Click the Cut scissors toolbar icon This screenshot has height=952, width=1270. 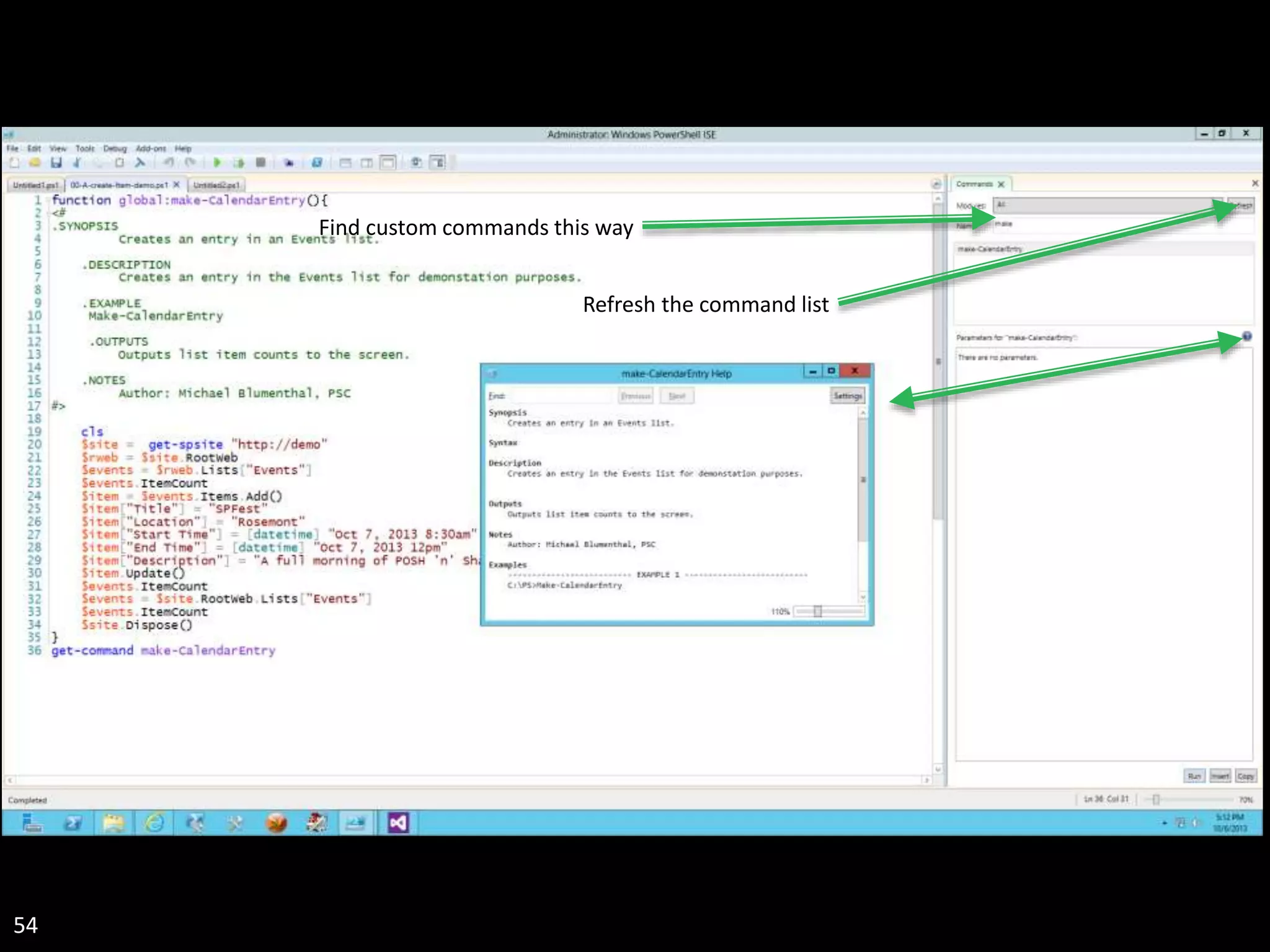(77, 163)
